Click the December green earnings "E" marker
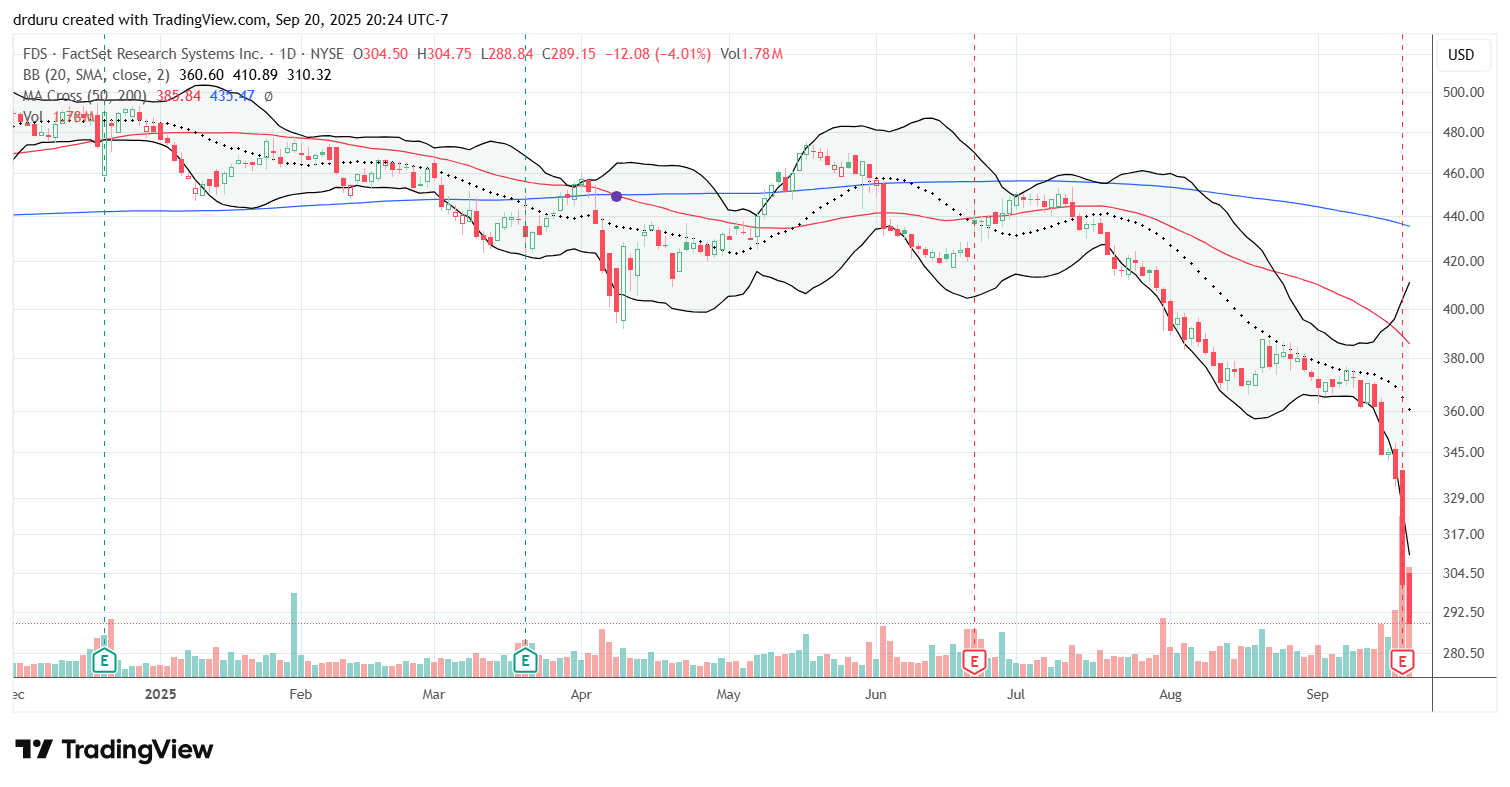1510x787 pixels. 103,661
